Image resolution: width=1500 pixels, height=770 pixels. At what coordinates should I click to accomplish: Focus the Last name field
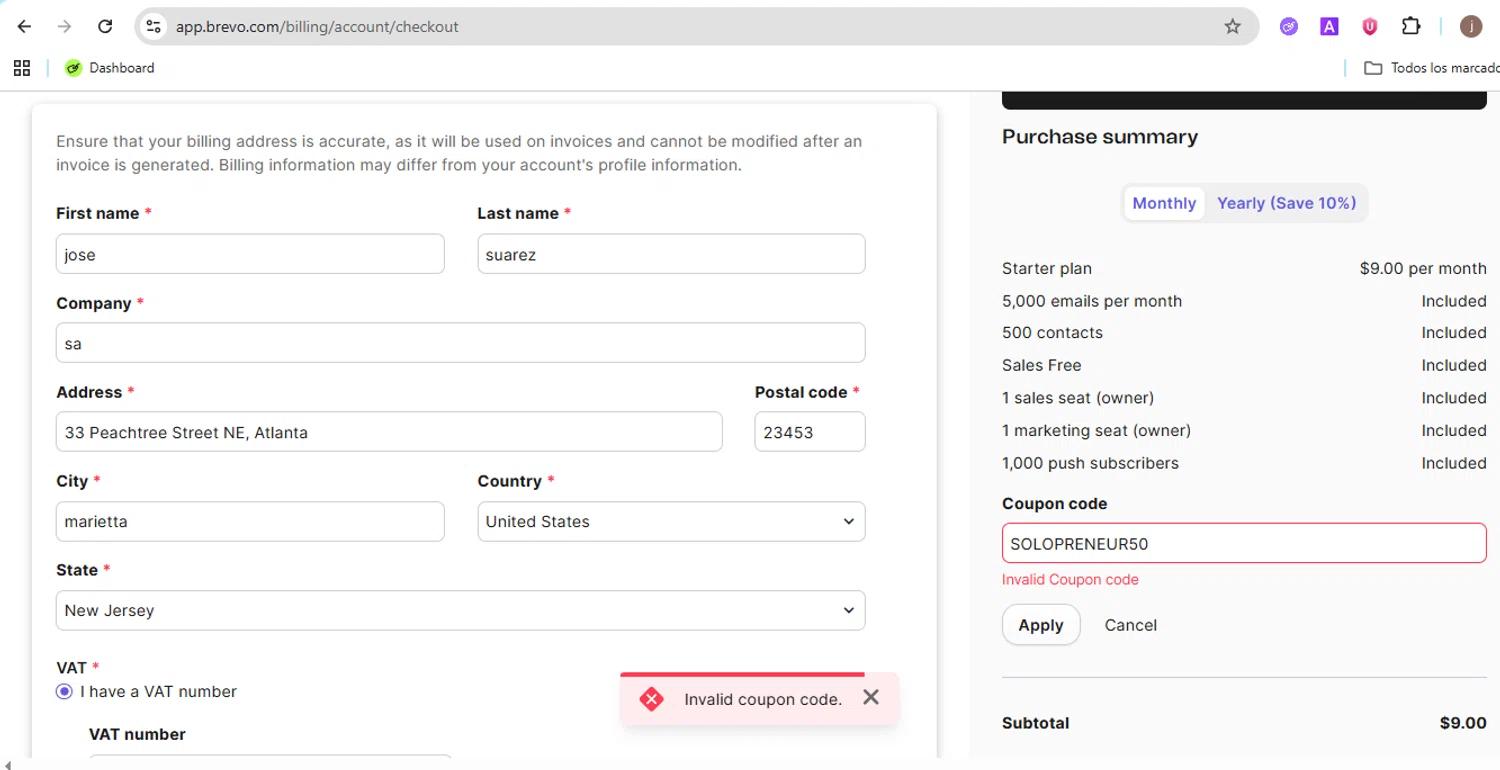(x=671, y=254)
